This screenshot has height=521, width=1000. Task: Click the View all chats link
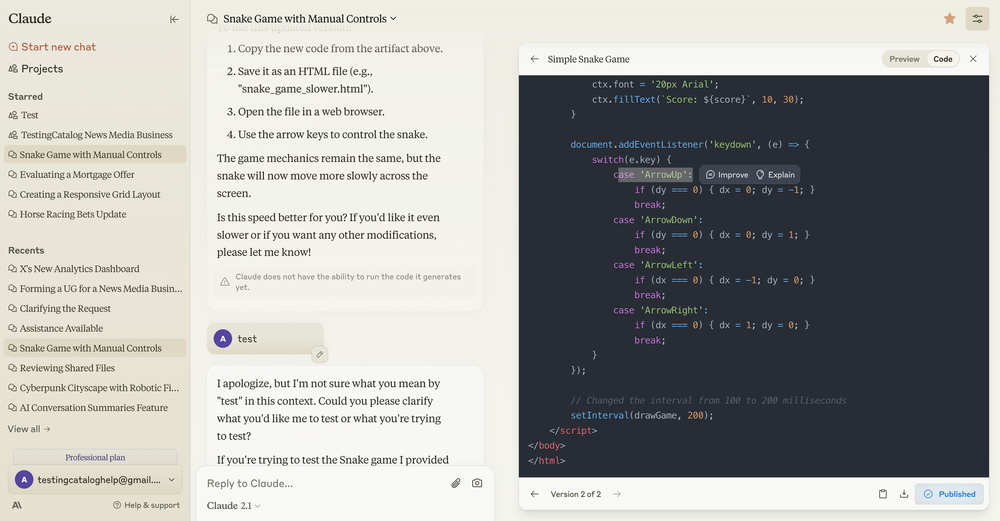(29, 429)
